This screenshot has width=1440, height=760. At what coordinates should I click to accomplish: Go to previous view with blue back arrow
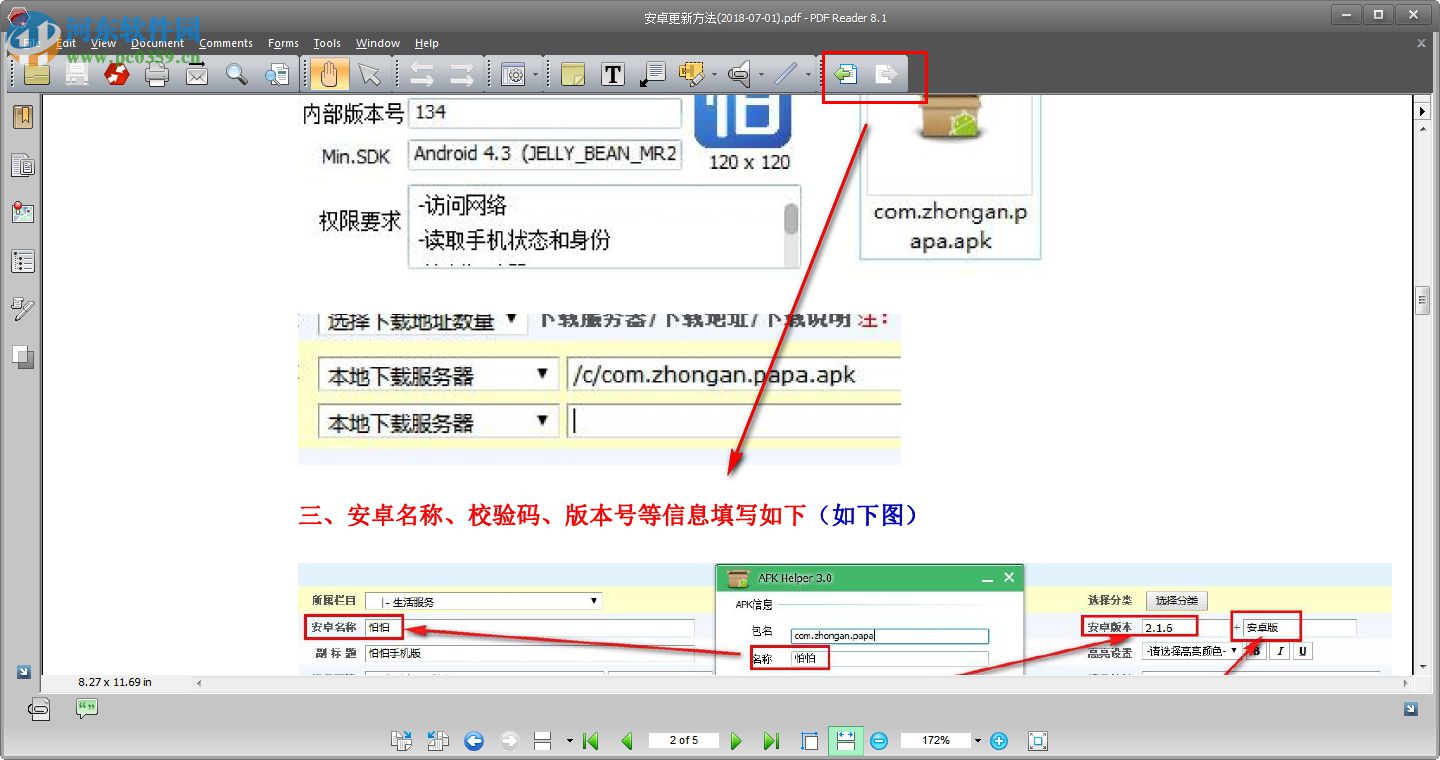click(474, 741)
